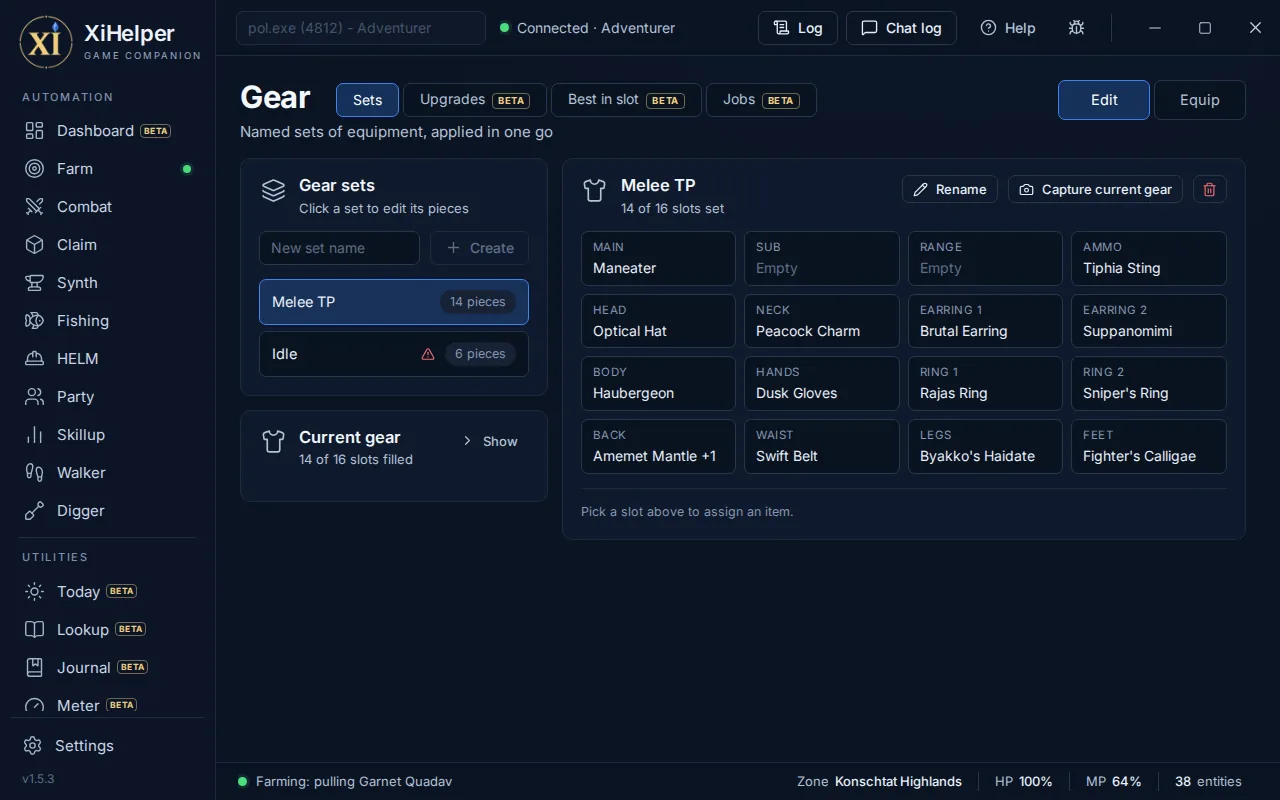Click the Today sun icon

[x=35, y=592]
